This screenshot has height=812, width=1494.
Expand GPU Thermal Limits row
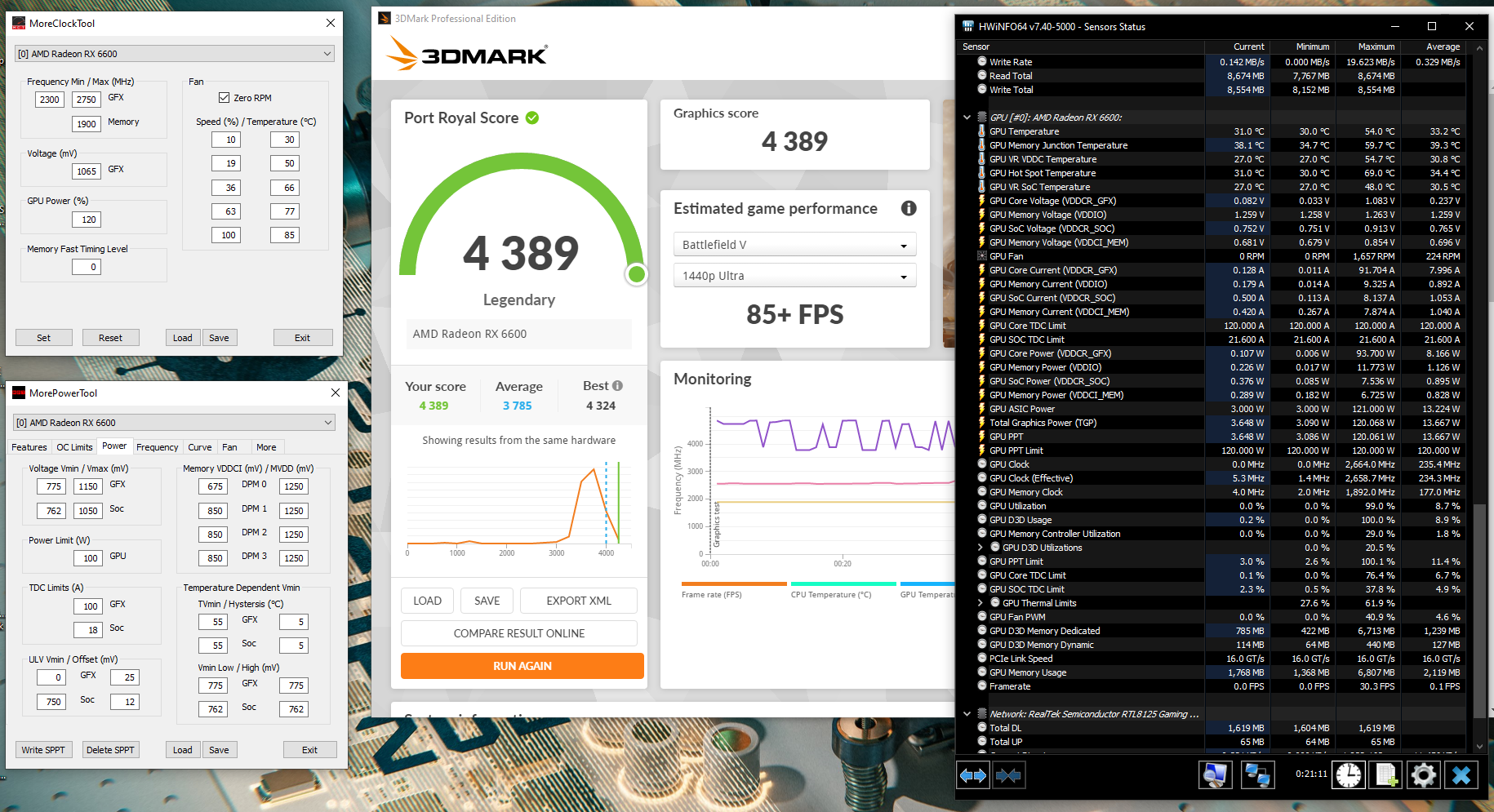pos(980,603)
